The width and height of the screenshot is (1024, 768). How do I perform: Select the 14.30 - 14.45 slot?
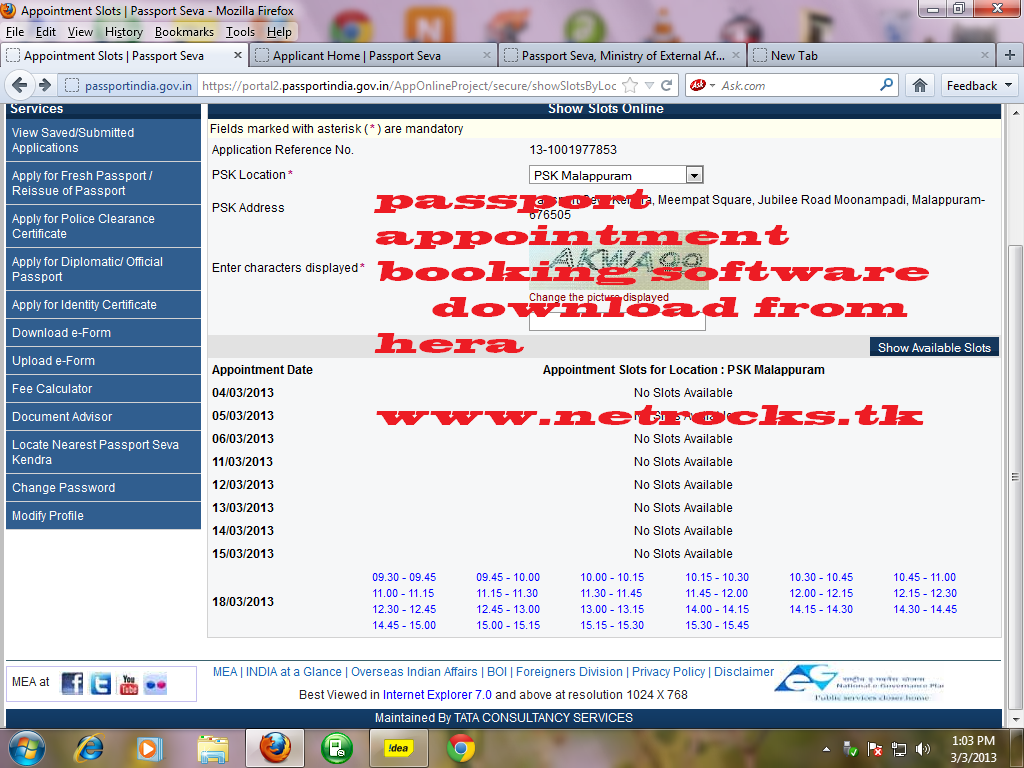(x=925, y=609)
